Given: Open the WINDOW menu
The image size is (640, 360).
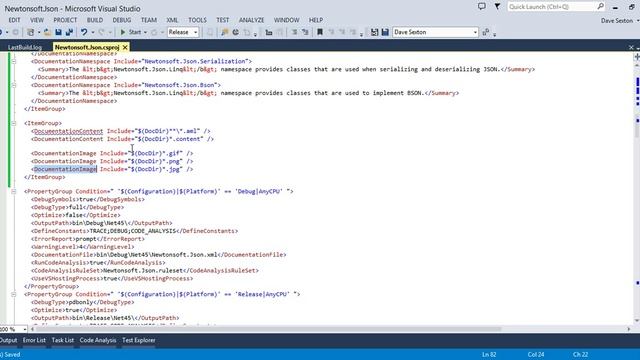Looking at the screenshot, I should tap(287, 20).
